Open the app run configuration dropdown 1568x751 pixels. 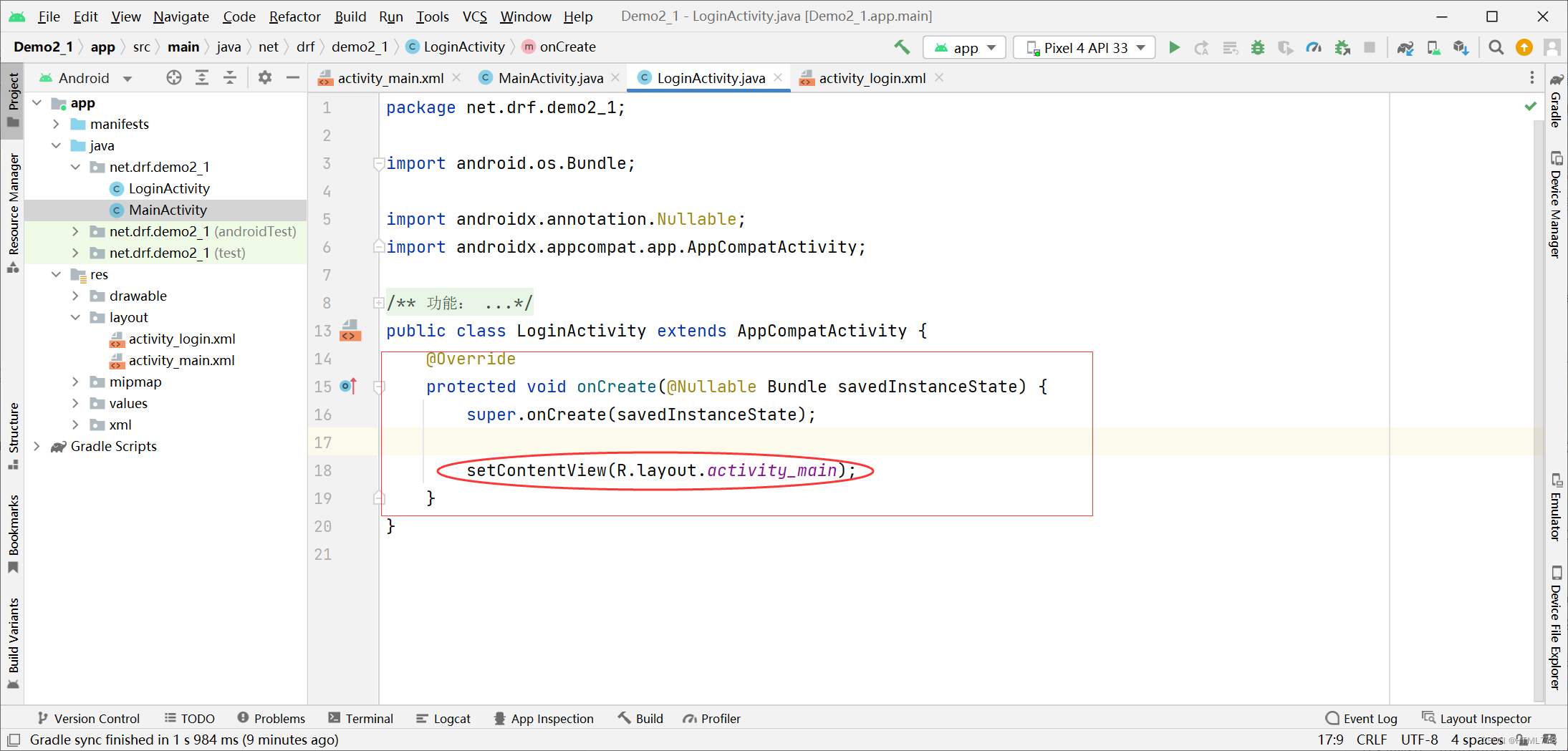(x=965, y=47)
